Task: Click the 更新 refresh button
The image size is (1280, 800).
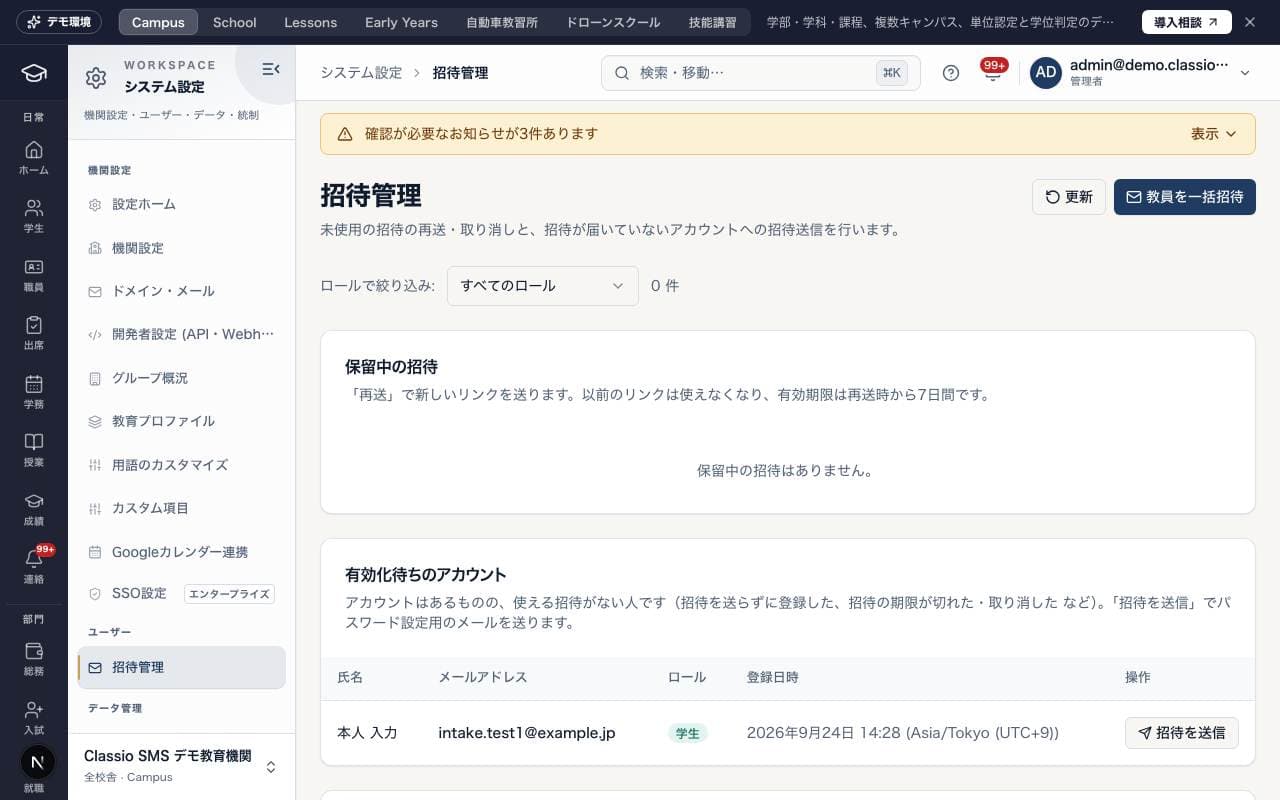Action: click(x=1069, y=197)
